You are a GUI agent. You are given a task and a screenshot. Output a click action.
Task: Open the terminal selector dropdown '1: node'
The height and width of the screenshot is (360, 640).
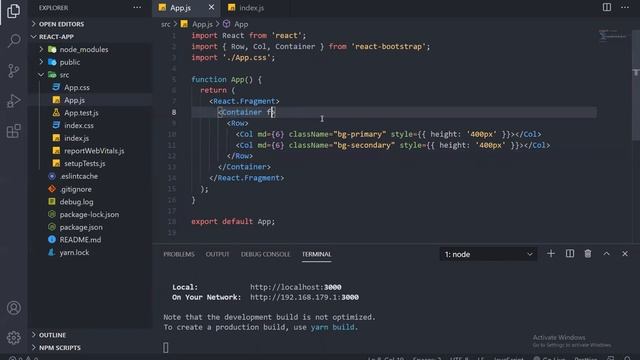tap(488, 254)
